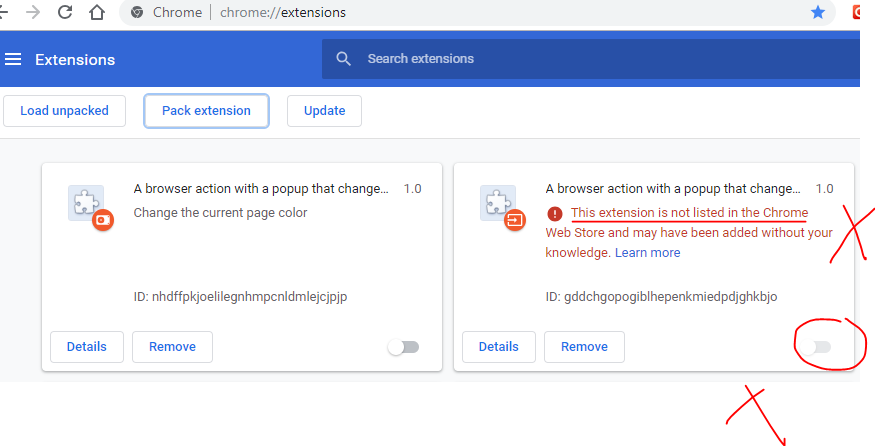Click text 'Change the current page color'

[x=220, y=213]
